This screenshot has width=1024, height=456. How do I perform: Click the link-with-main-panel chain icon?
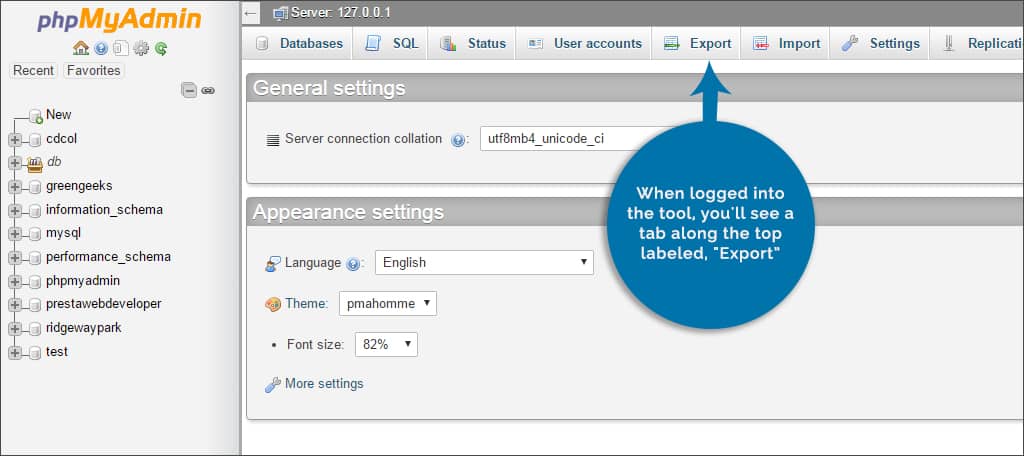[208, 90]
